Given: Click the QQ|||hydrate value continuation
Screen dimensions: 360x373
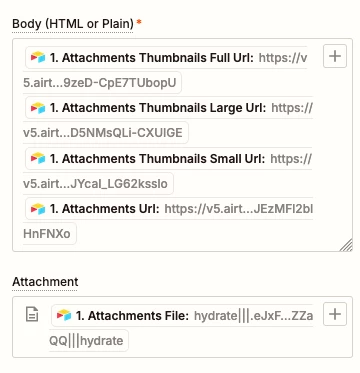Looking at the screenshot, I should point(86,341).
